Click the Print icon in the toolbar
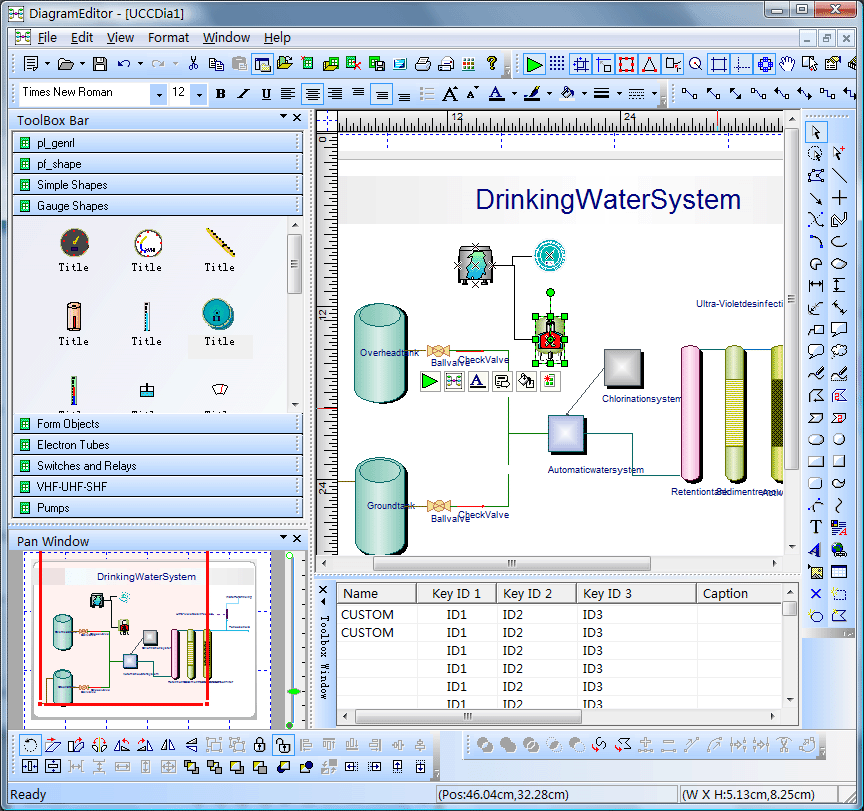The height and width of the screenshot is (811, 864). coord(422,64)
